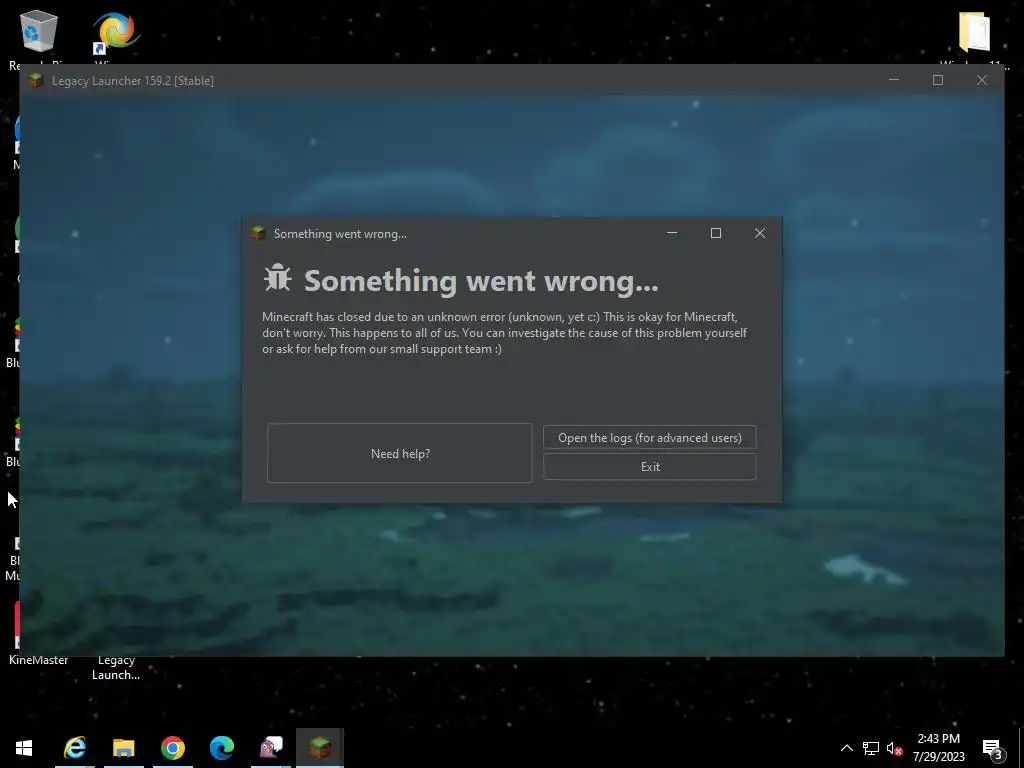1024x768 pixels.
Task: Click the Legacy Launcher title bar icon
Action: [x=36, y=80]
